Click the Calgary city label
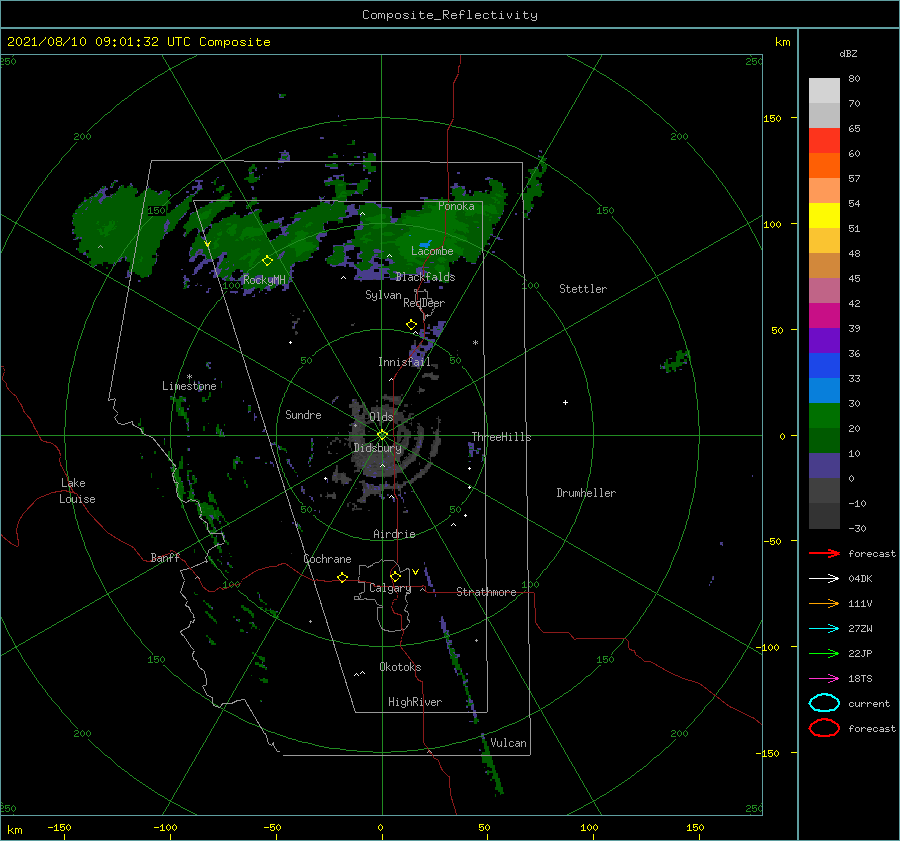 [x=390, y=588]
